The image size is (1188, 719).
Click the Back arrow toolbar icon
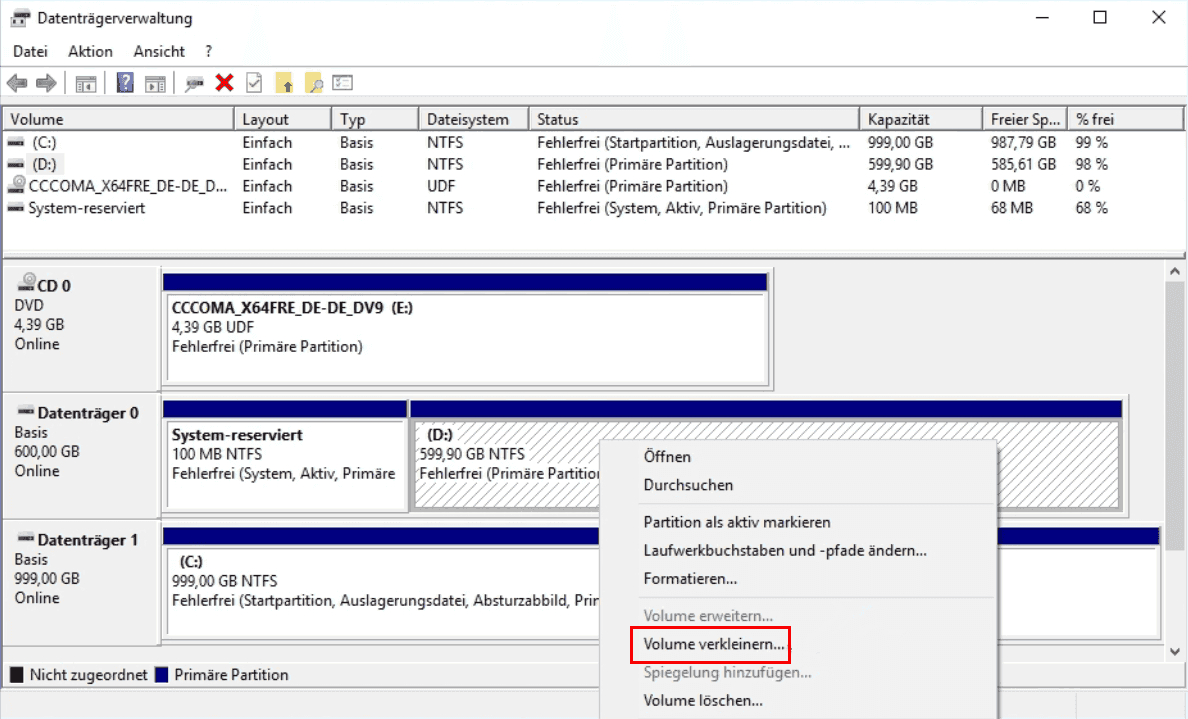click(x=17, y=83)
